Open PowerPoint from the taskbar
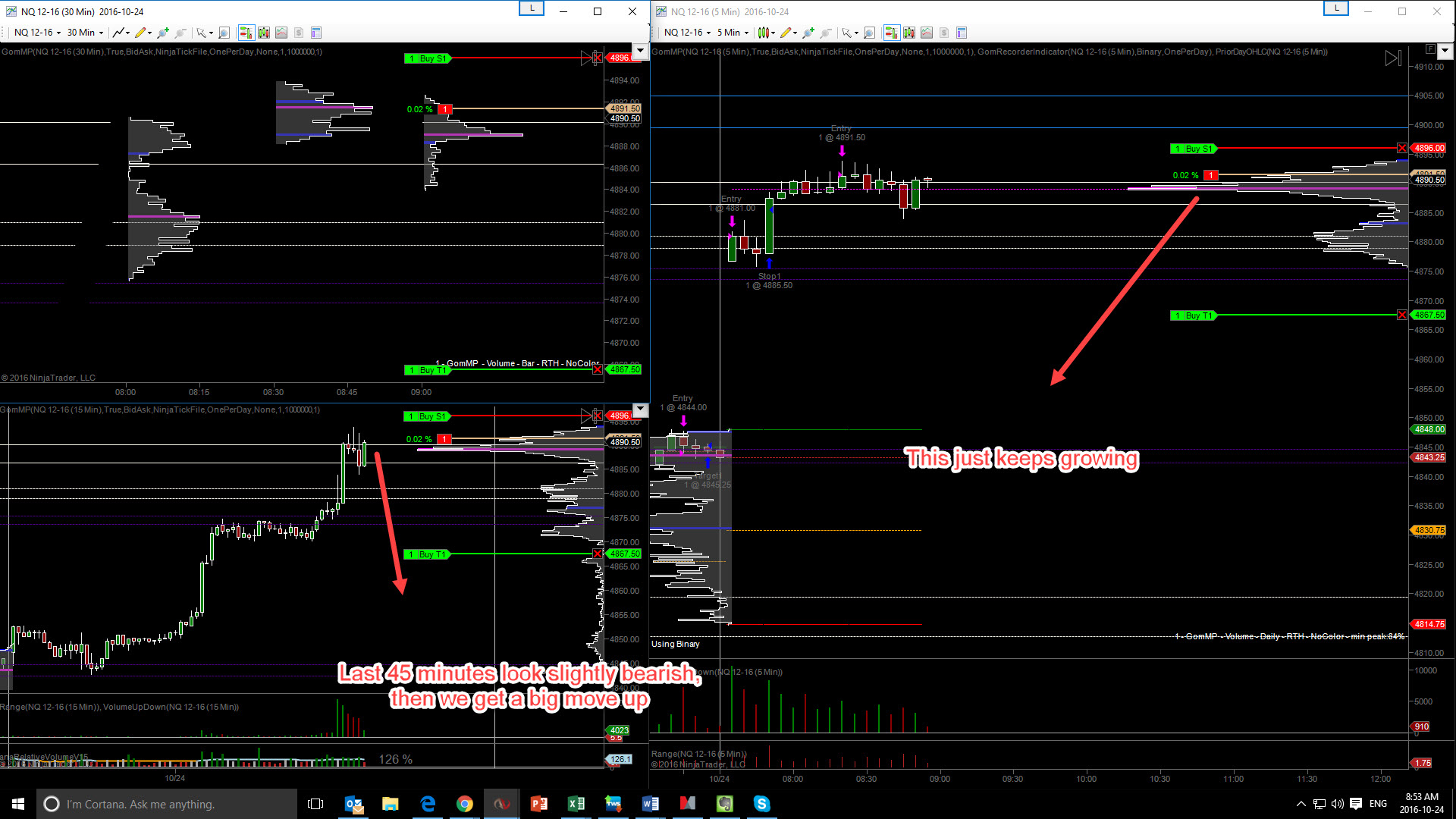1456x819 pixels. (x=539, y=804)
